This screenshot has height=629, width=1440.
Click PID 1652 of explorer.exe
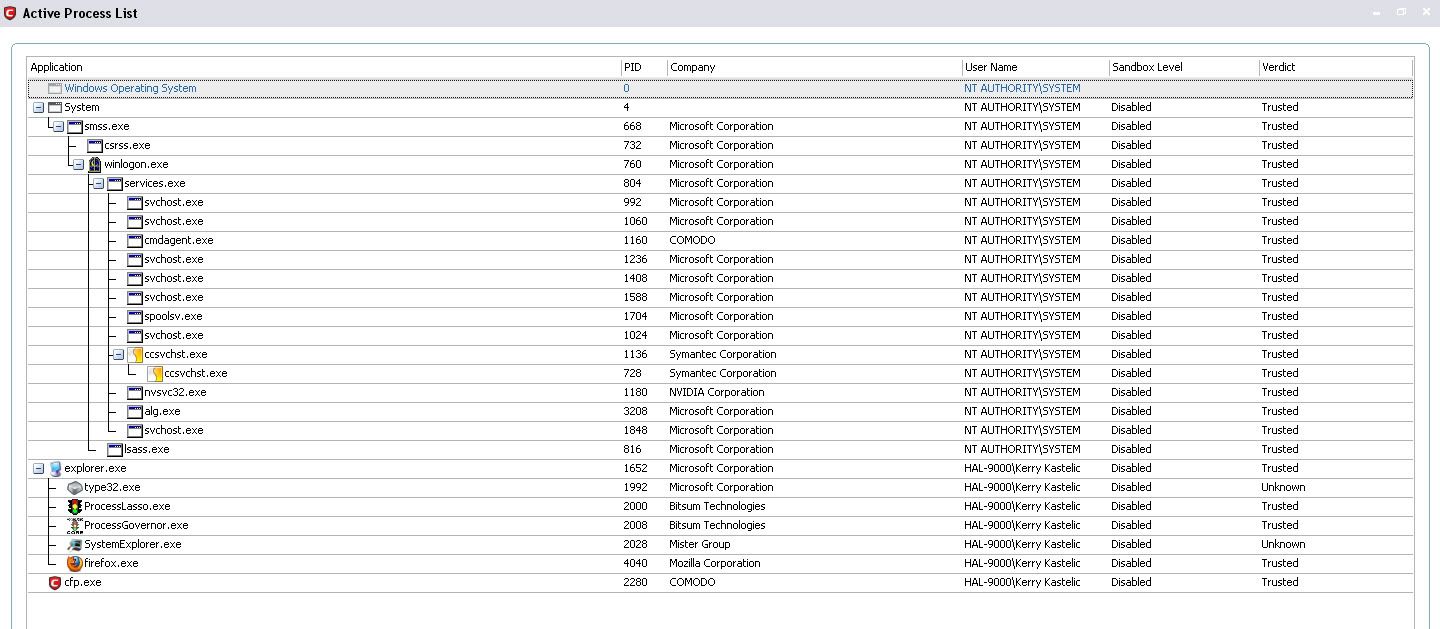pos(635,468)
